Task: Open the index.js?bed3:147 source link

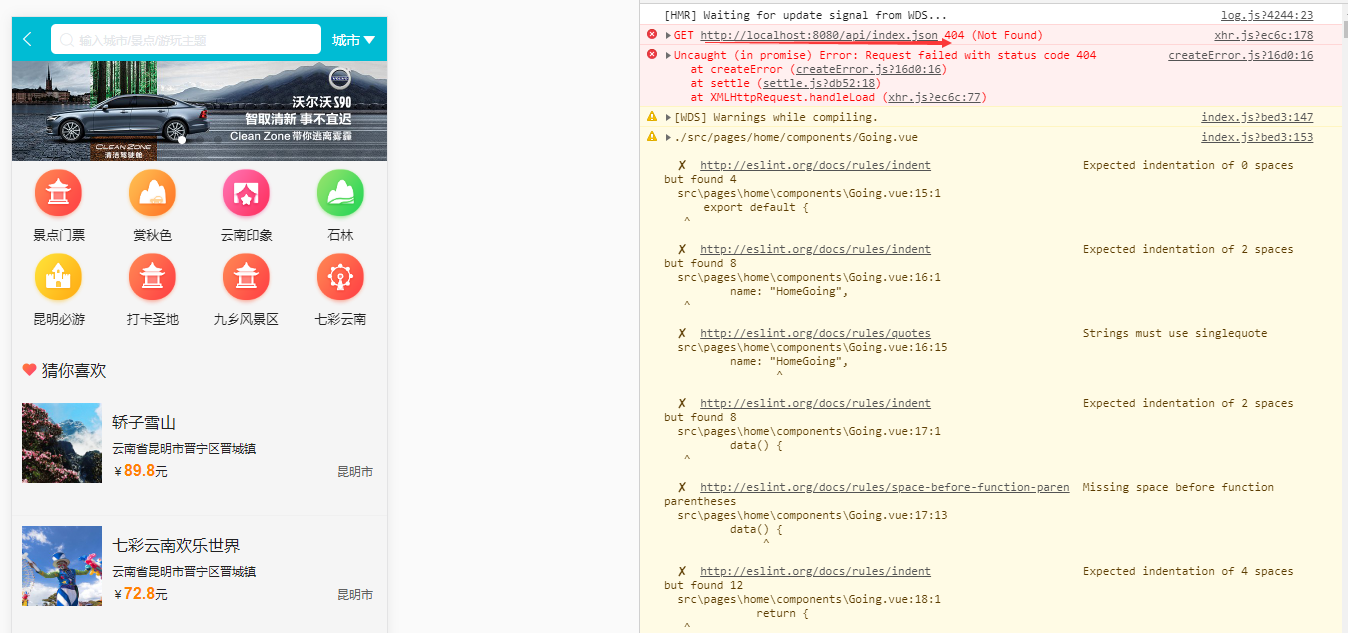Action: 1257,117
